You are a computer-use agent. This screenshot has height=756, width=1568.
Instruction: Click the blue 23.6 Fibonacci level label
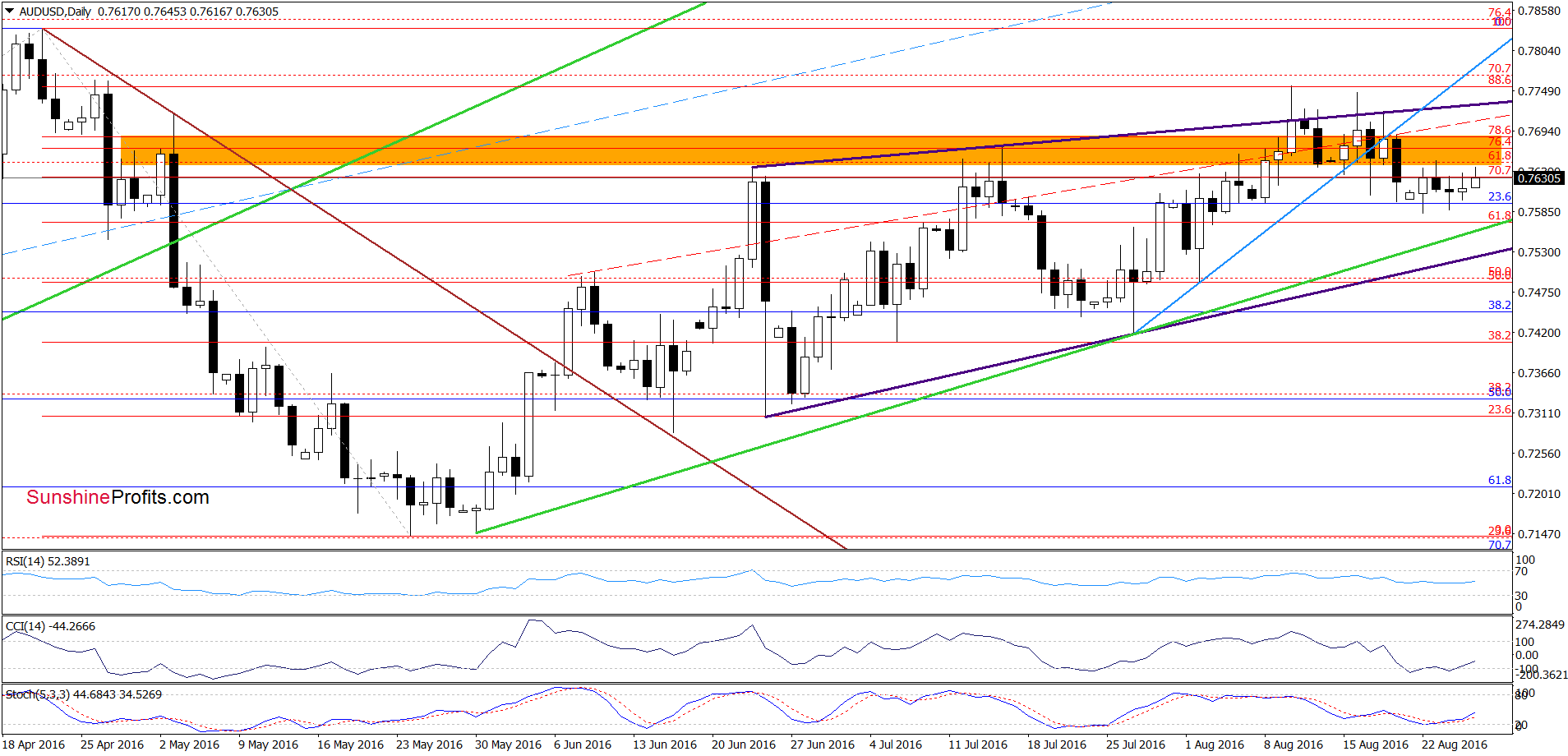1500,196
